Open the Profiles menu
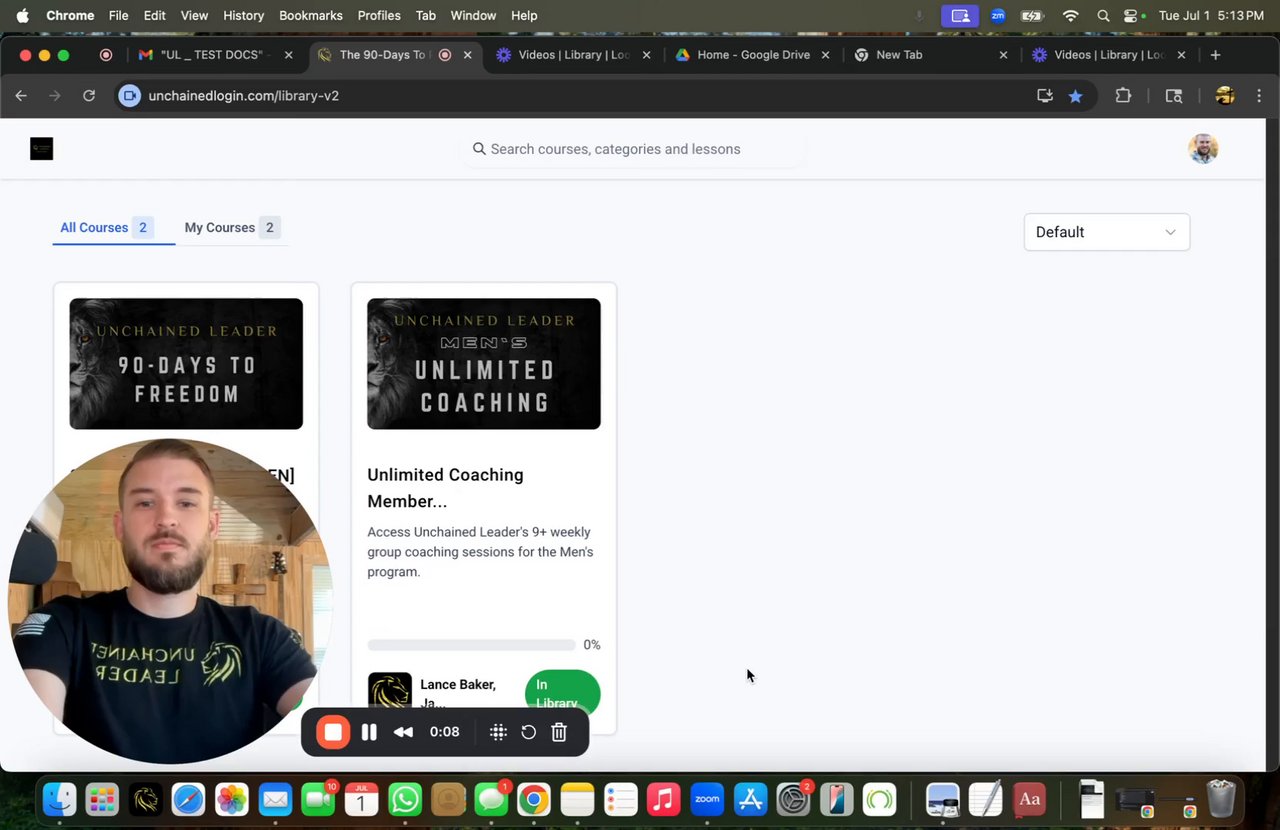1280x830 pixels. coord(379,15)
